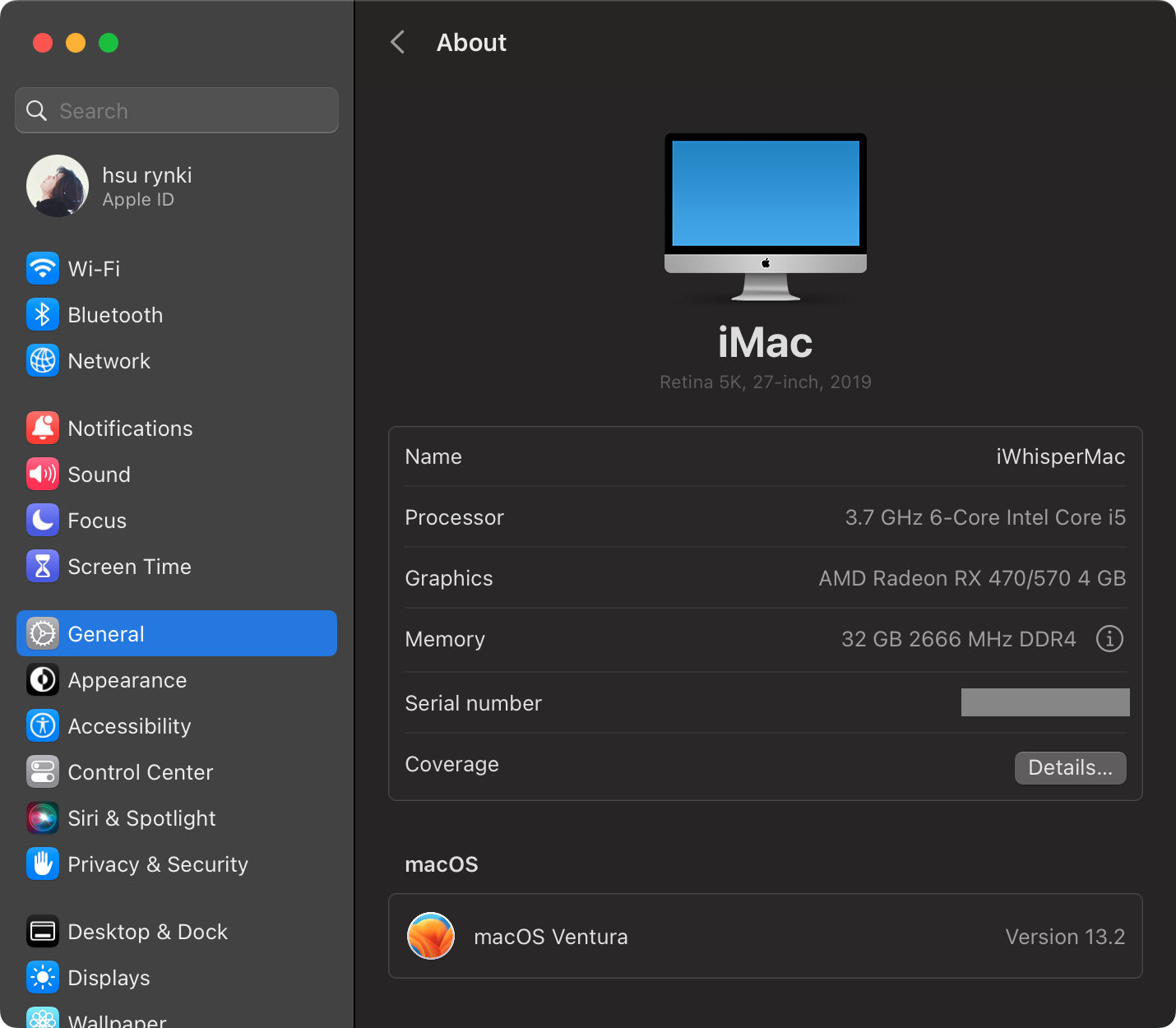Open the Accessibility pane label
This screenshot has height=1028, width=1176.
pyautogui.click(x=129, y=726)
